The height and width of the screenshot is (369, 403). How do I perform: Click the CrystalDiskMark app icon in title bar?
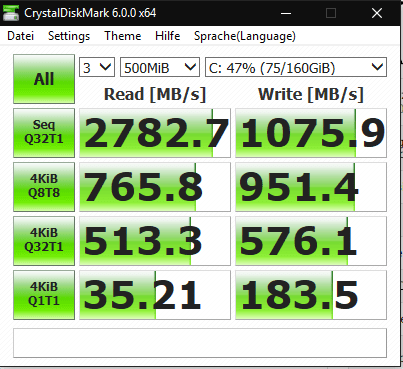click(x=10, y=13)
